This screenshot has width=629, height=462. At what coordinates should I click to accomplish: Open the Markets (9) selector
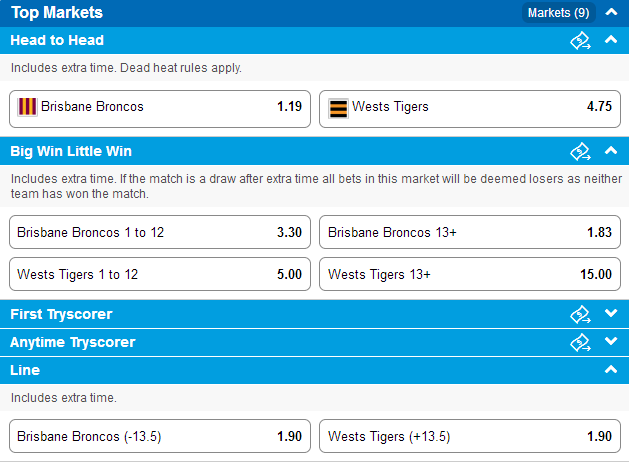click(x=558, y=13)
